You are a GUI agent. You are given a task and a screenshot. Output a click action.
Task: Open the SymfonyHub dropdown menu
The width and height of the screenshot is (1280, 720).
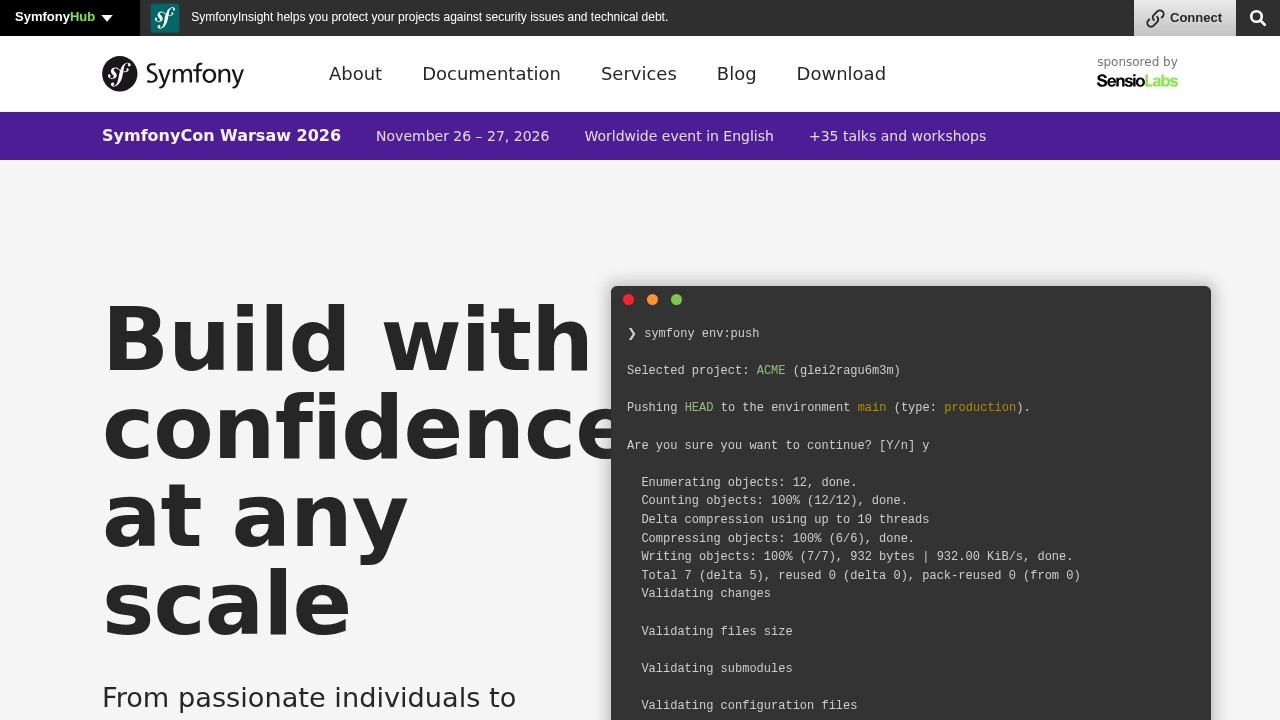pos(64,17)
